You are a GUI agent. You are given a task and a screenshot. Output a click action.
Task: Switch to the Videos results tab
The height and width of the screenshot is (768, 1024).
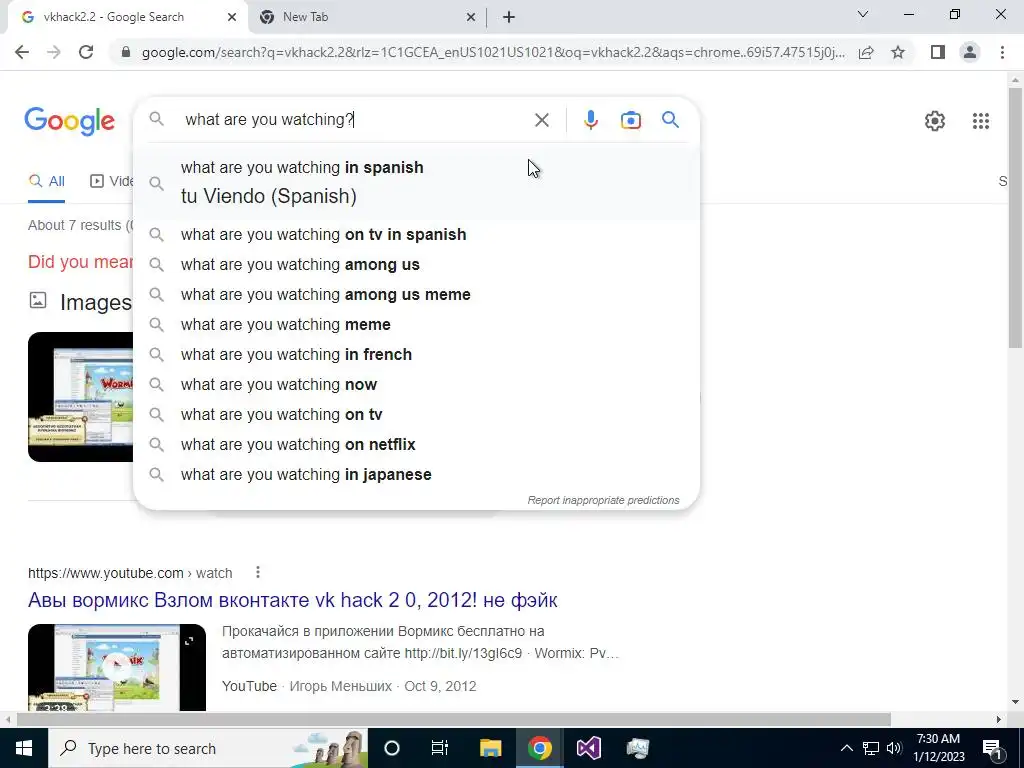(112, 181)
